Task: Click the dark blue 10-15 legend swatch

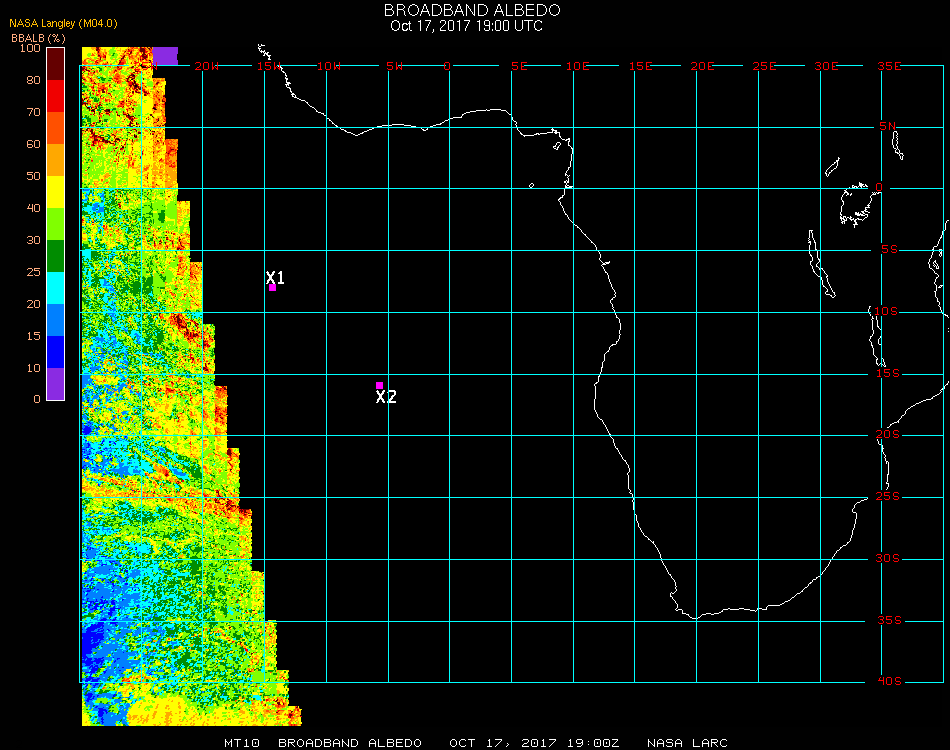Action: tap(56, 352)
